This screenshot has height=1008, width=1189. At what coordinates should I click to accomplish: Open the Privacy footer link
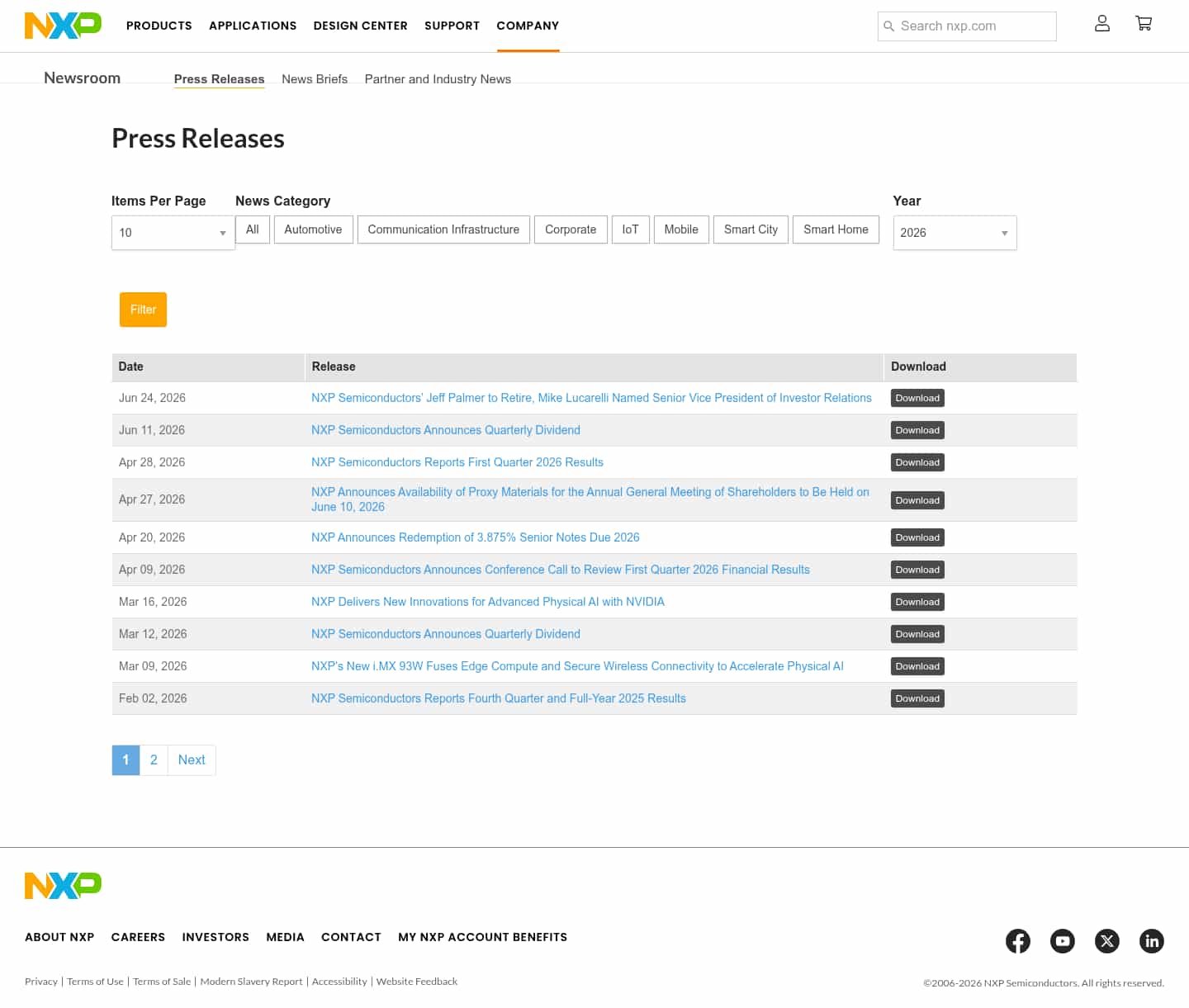pyautogui.click(x=41, y=982)
